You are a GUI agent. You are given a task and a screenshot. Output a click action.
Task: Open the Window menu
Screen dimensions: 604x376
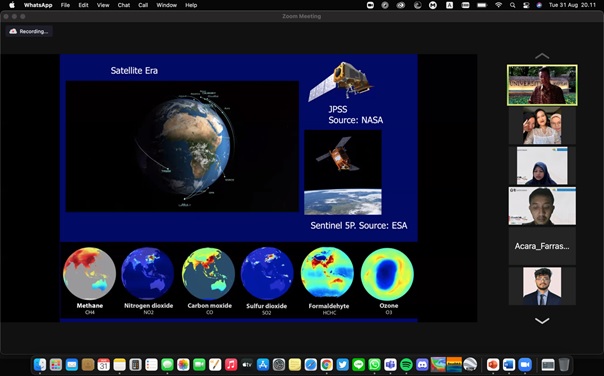pos(166,5)
